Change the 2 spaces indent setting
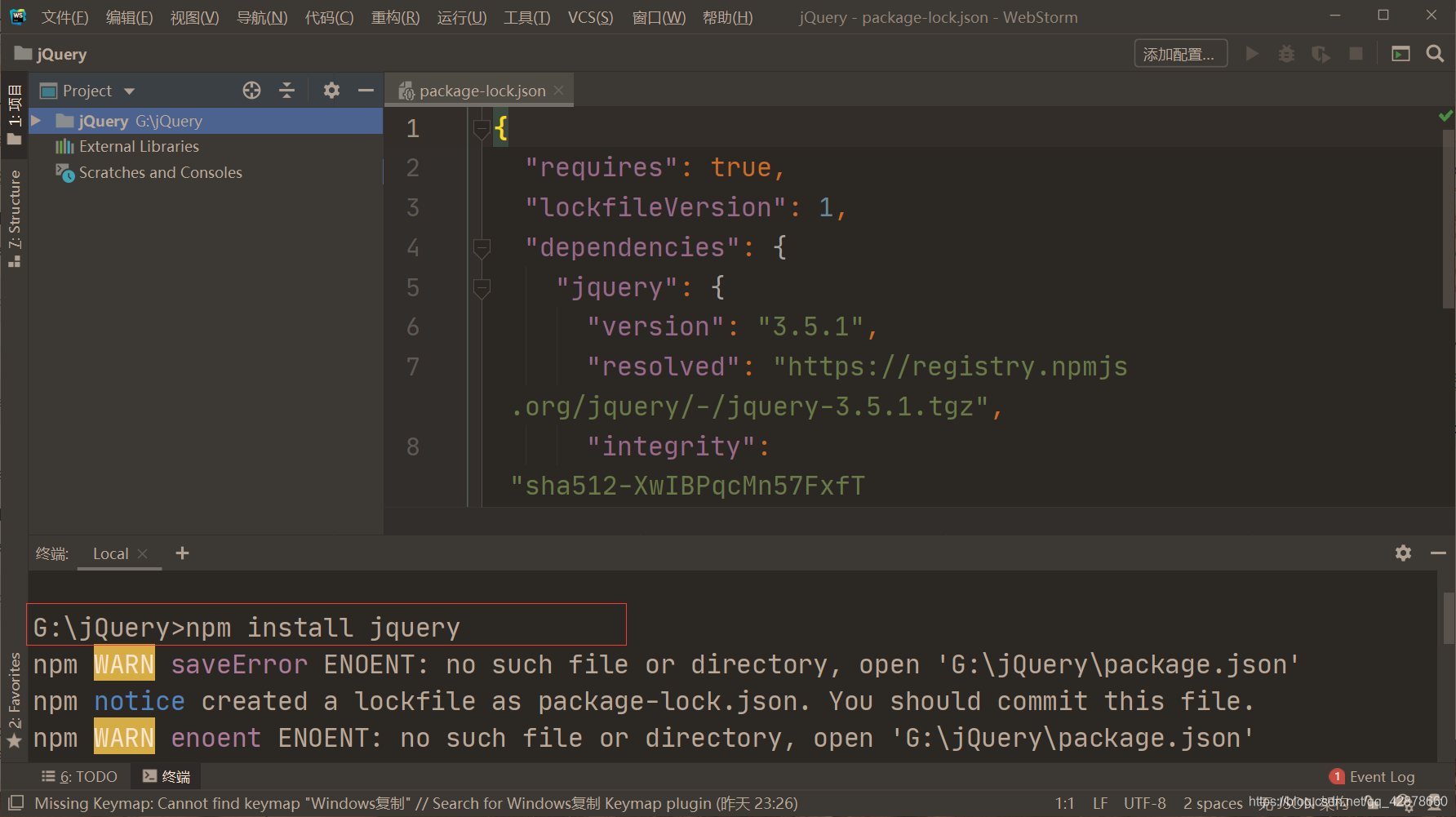Image resolution: width=1456 pixels, height=817 pixels. [1213, 804]
